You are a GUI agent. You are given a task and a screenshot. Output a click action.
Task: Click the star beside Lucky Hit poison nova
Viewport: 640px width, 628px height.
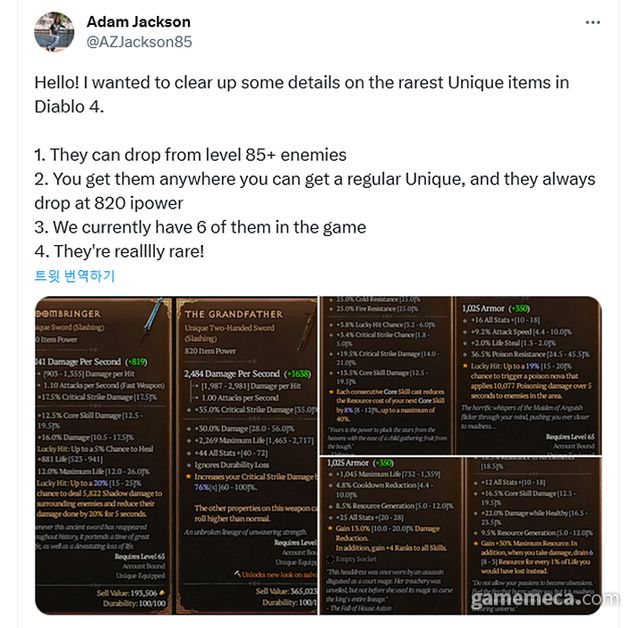(465, 366)
